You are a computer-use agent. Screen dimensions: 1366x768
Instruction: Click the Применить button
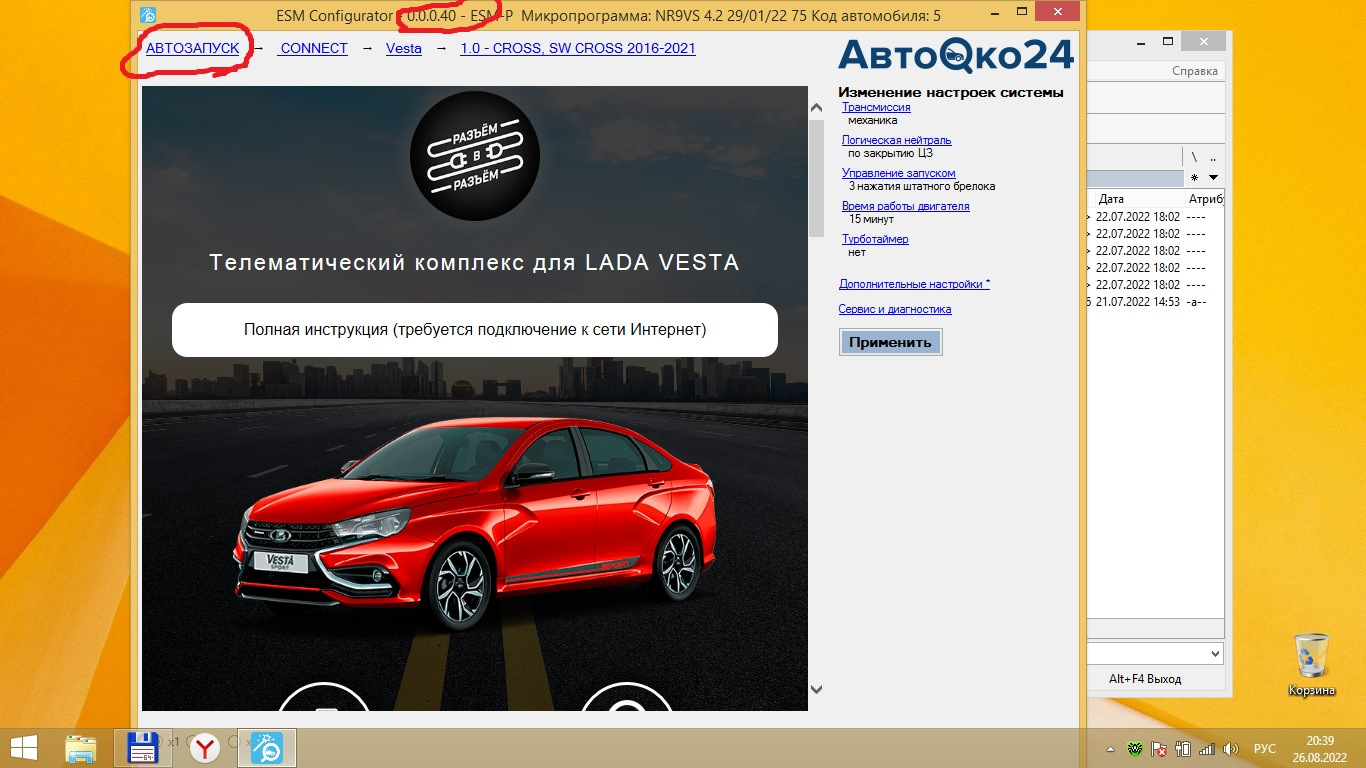tap(890, 342)
